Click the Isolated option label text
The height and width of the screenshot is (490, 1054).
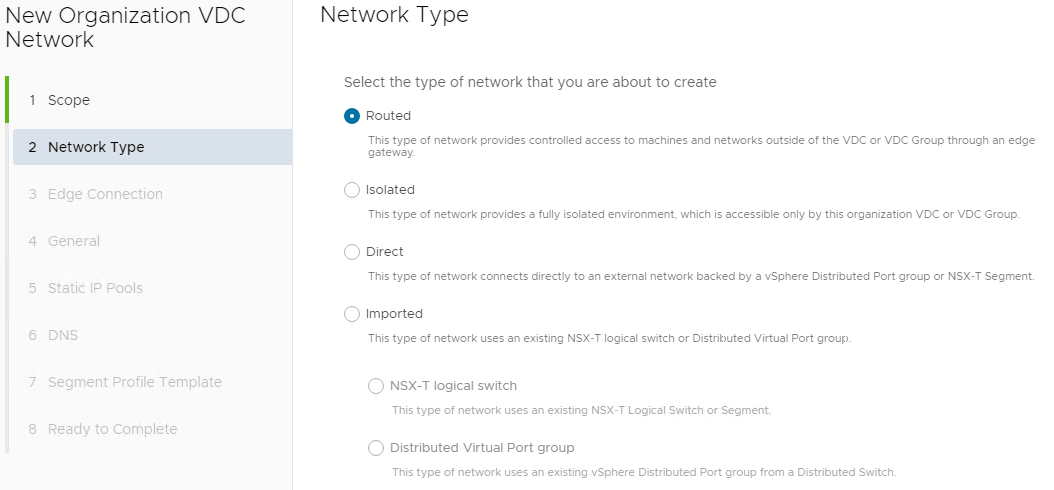pyautogui.click(x=390, y=190)
